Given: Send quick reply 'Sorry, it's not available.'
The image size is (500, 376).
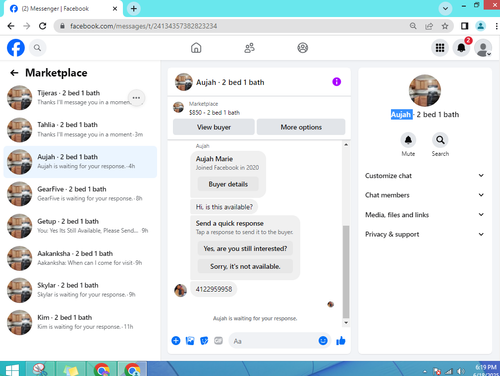Looking at the screenshot, I should click(x=245, y=266).
